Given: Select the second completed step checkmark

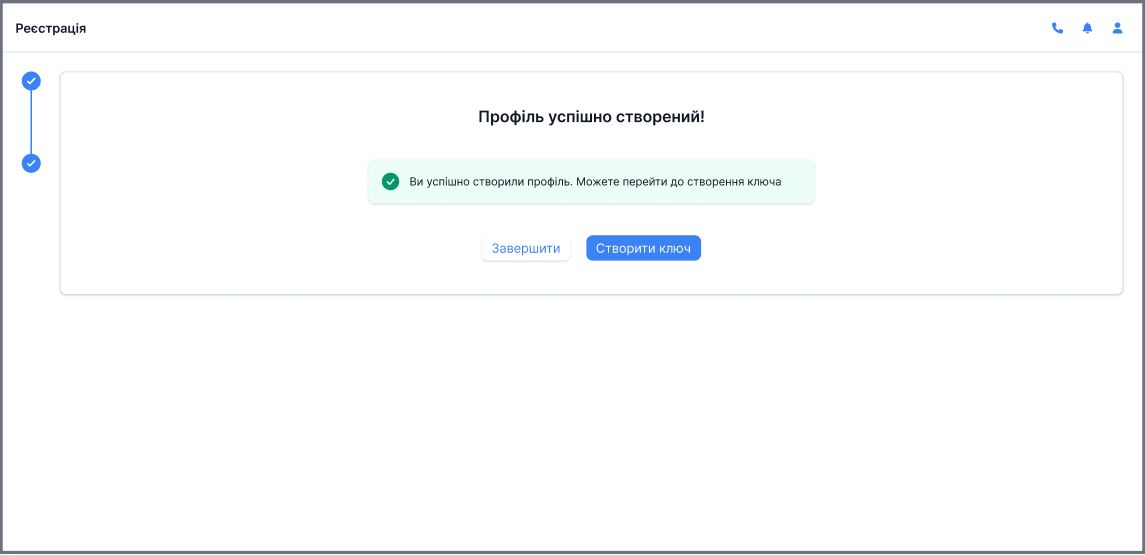Looking at the screenshot, I should pyautogui.click(x=31, y=163).
